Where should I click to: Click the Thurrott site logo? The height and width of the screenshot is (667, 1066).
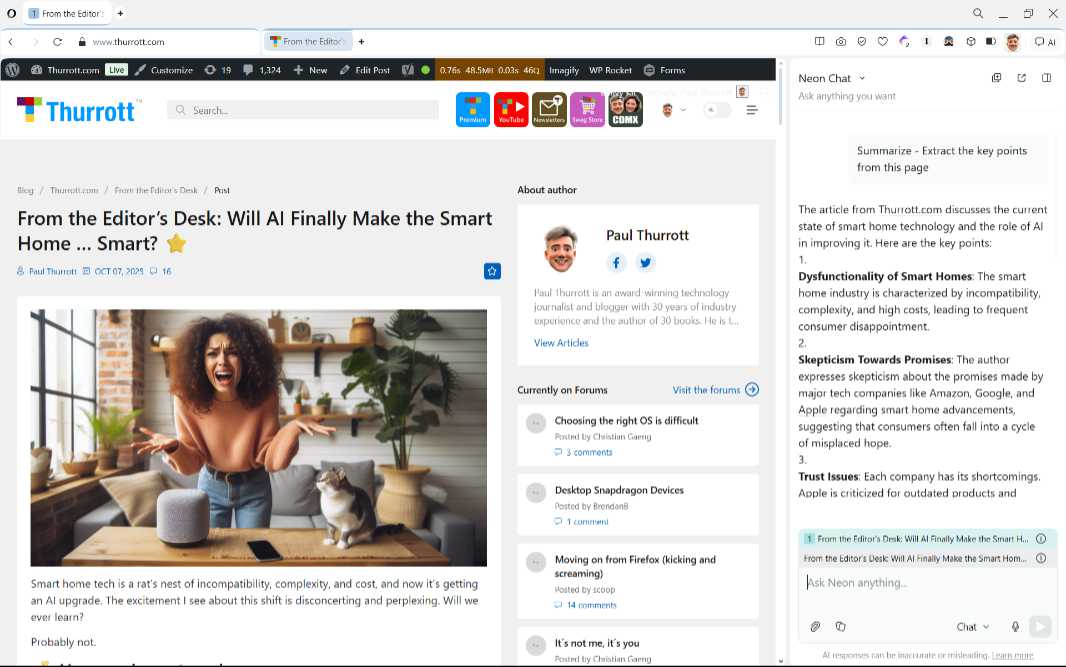[x=79, y=110]
